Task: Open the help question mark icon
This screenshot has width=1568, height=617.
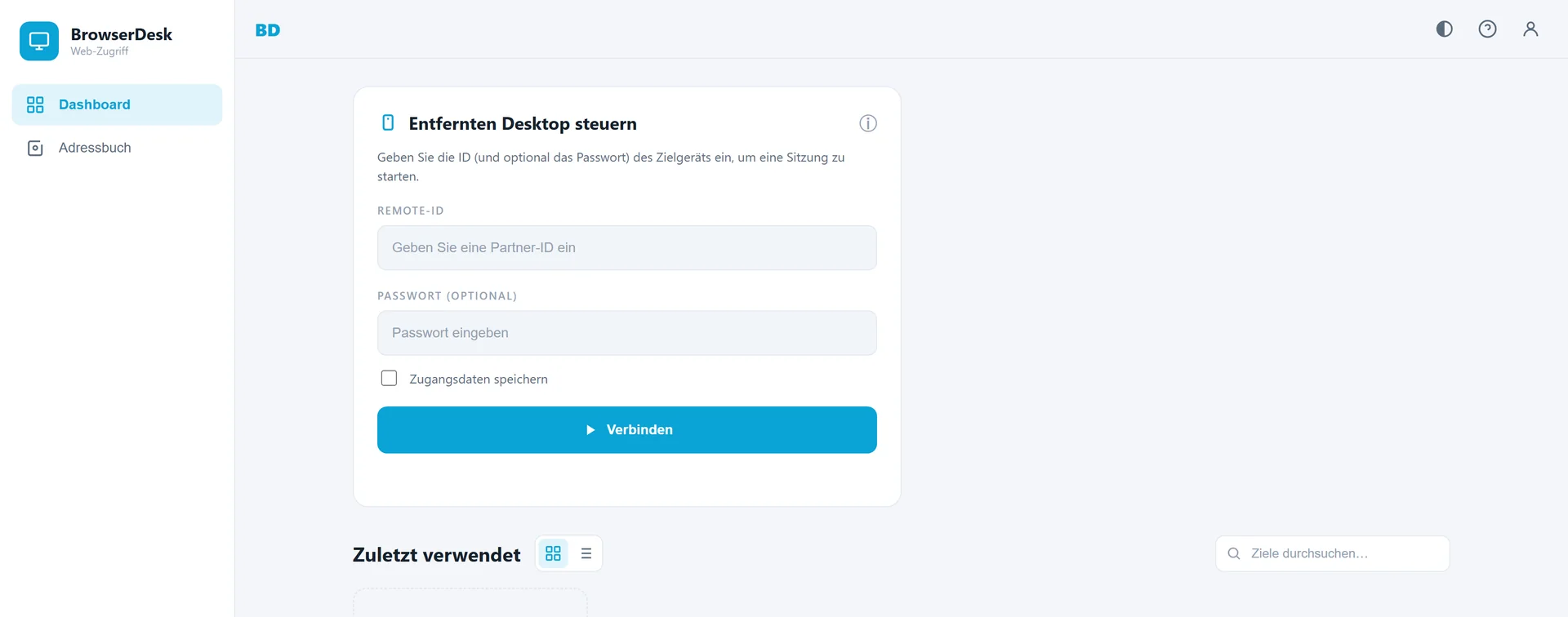Action: coord(1488,29)
